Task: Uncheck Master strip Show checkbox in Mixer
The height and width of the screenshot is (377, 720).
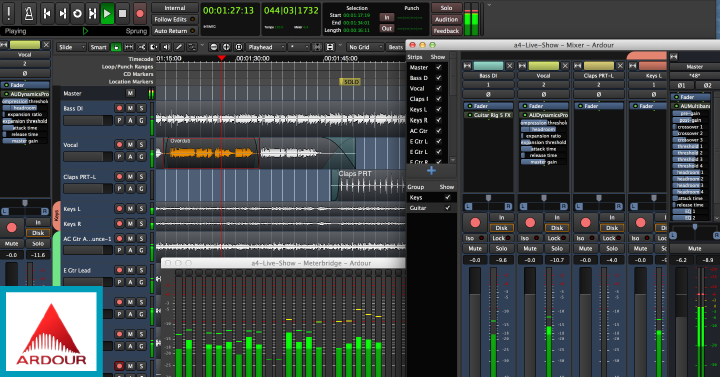Action: (439, 67)
